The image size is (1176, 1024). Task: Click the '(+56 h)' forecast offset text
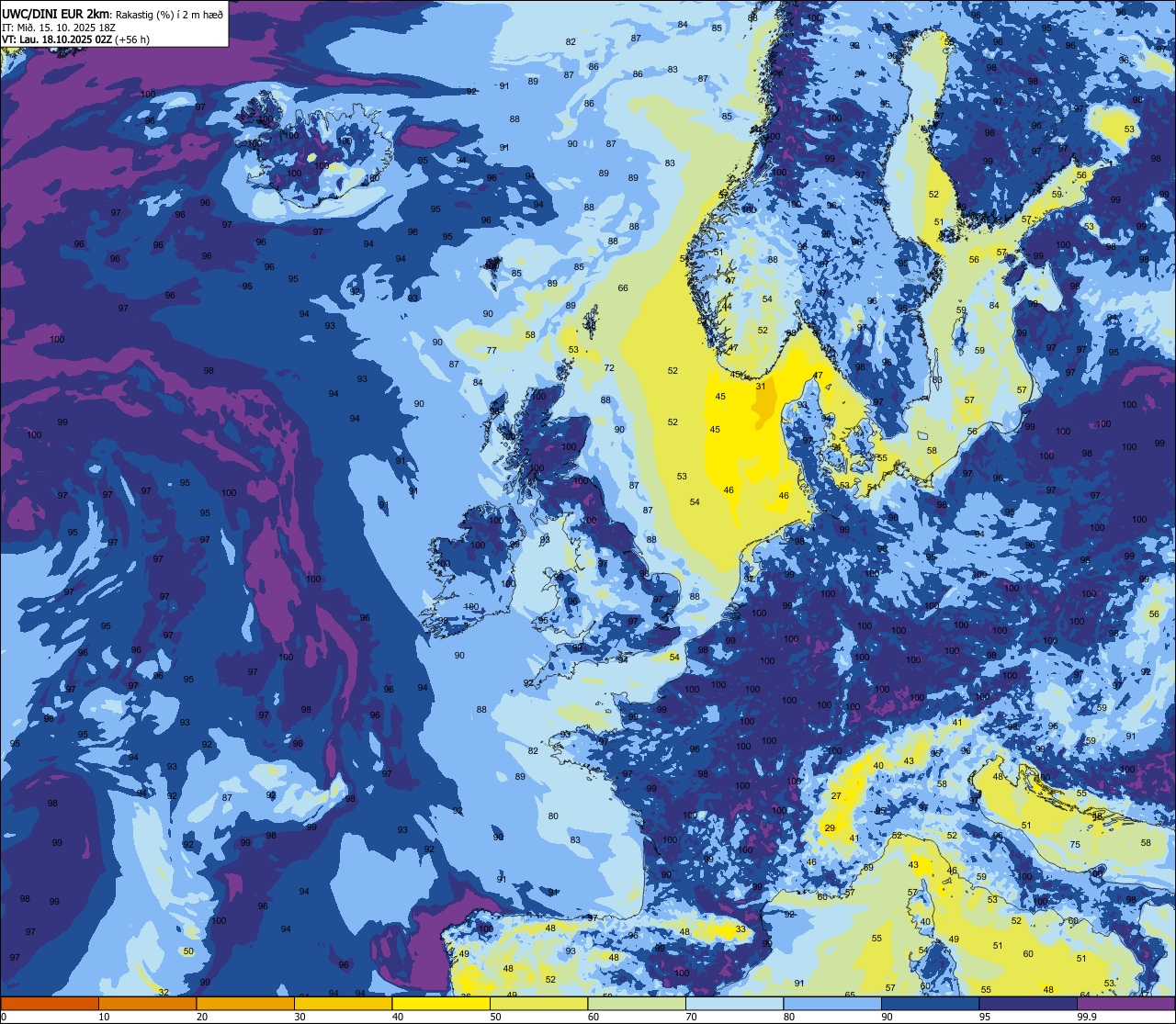131,39
